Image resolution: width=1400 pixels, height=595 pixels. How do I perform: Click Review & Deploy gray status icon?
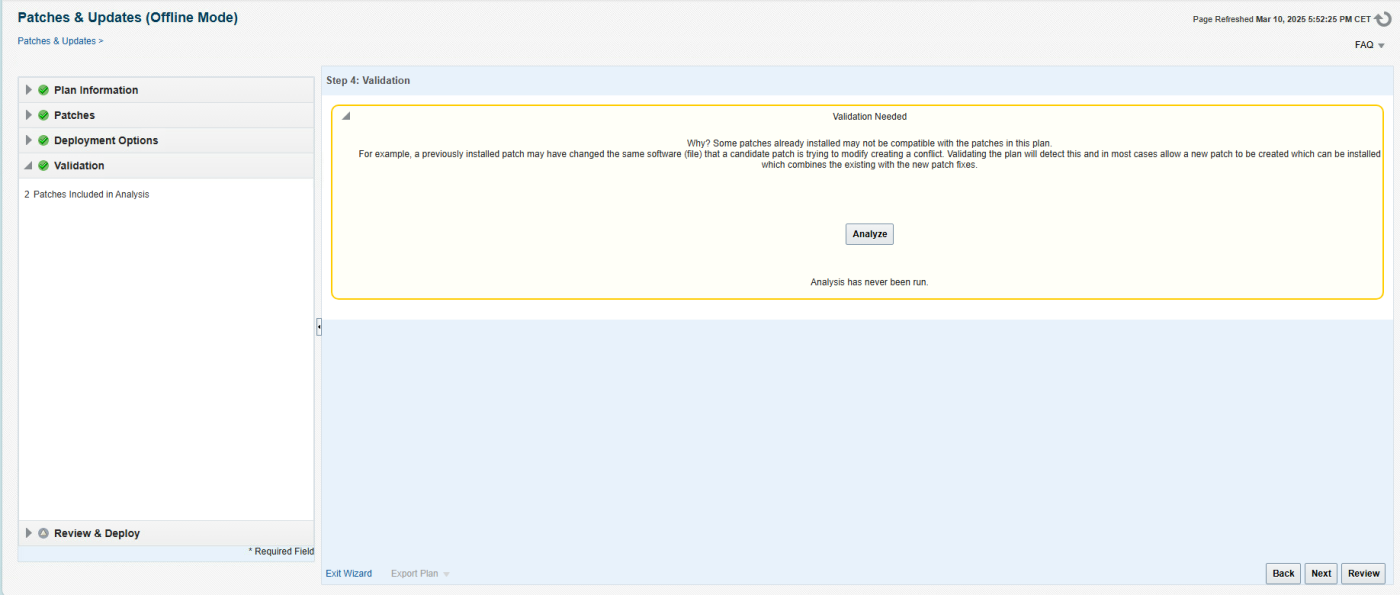click(x=44, y=534)
